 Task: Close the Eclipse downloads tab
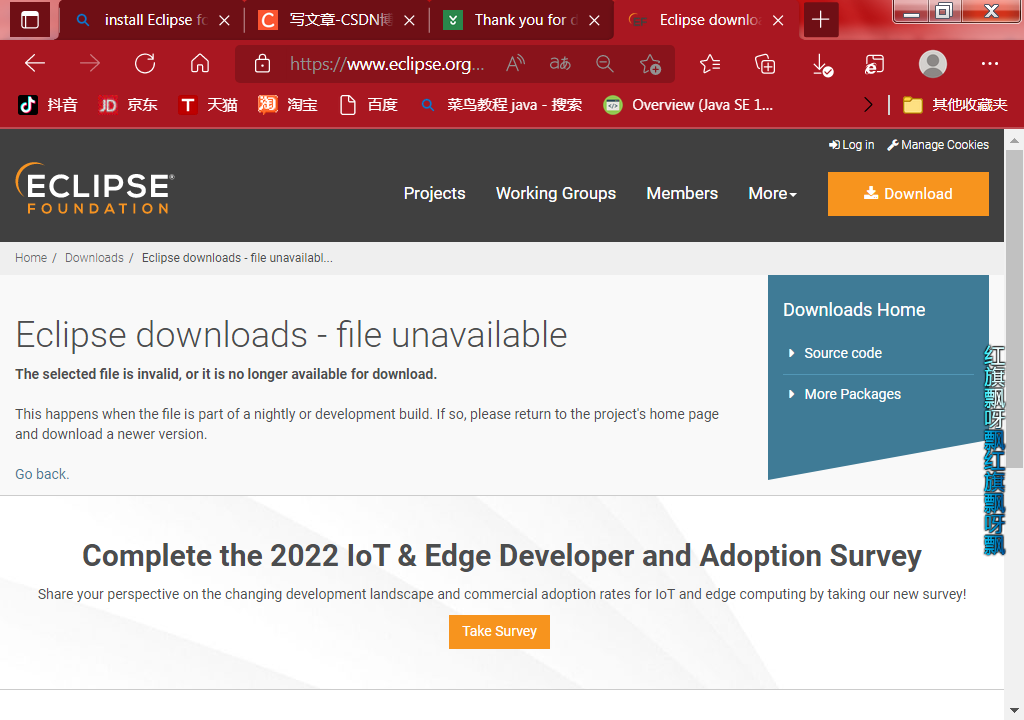coord(778,20)
